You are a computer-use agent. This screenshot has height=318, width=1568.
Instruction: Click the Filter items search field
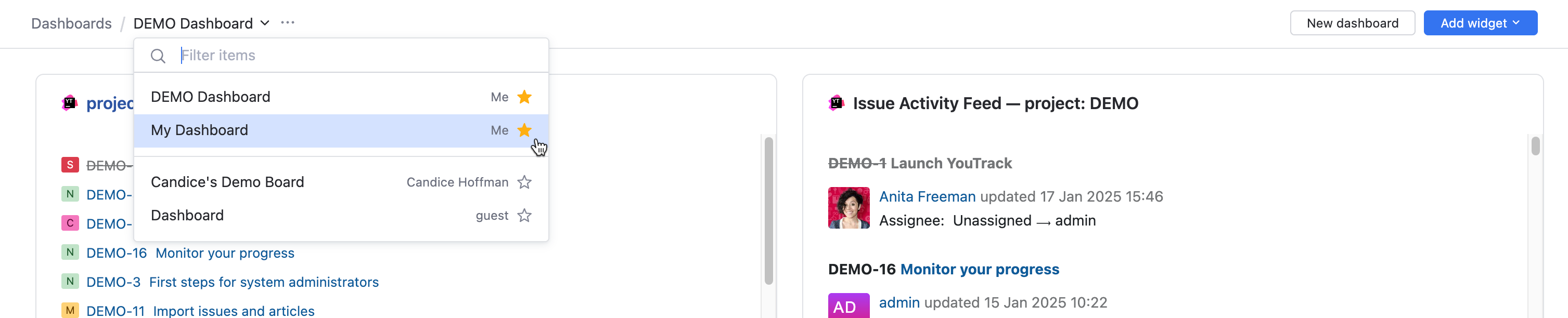click(x=359, y=56)
